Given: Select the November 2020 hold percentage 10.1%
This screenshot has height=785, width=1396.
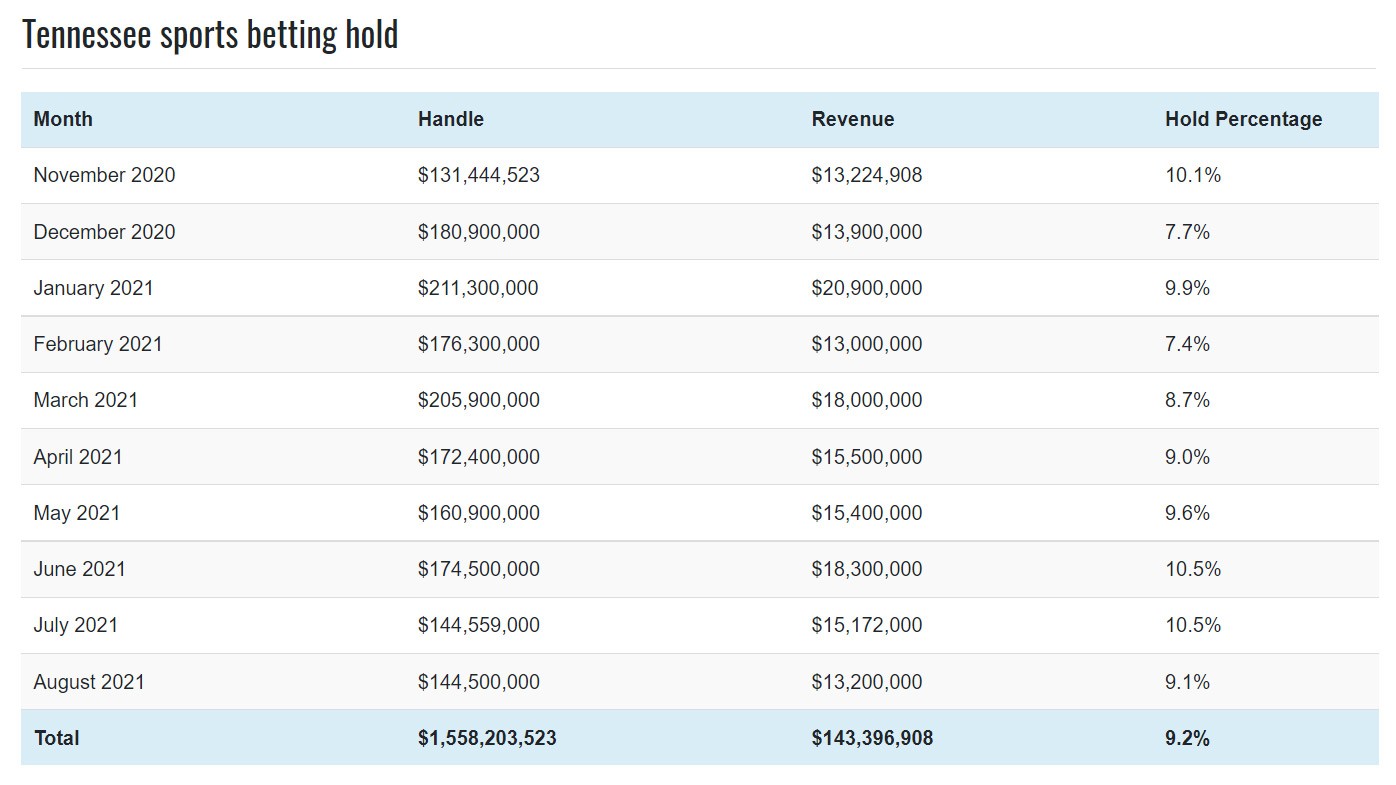Looking at the screenshot, I should click(x=1193, y=175).
